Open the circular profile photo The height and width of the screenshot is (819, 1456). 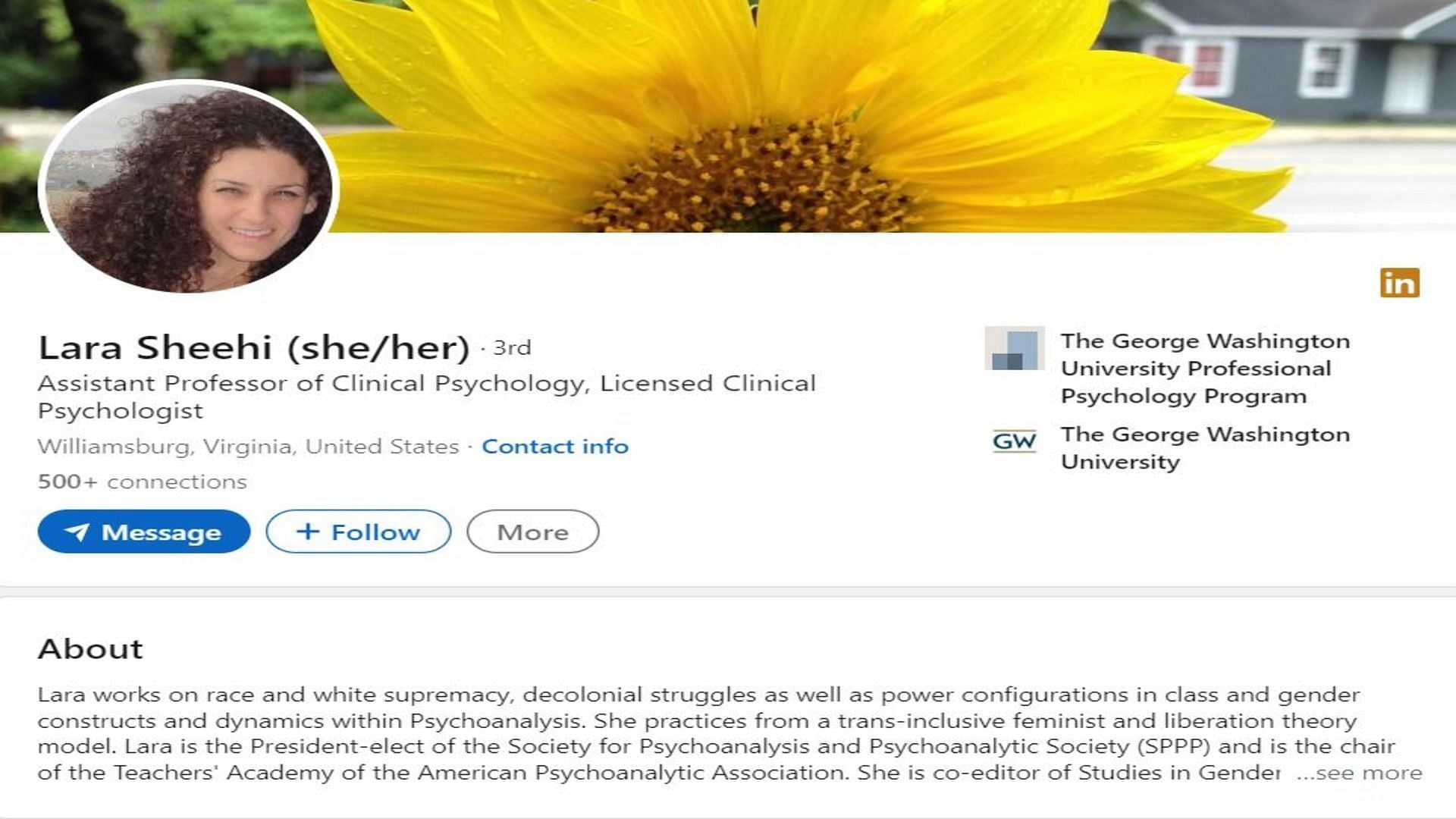(188, 187)
